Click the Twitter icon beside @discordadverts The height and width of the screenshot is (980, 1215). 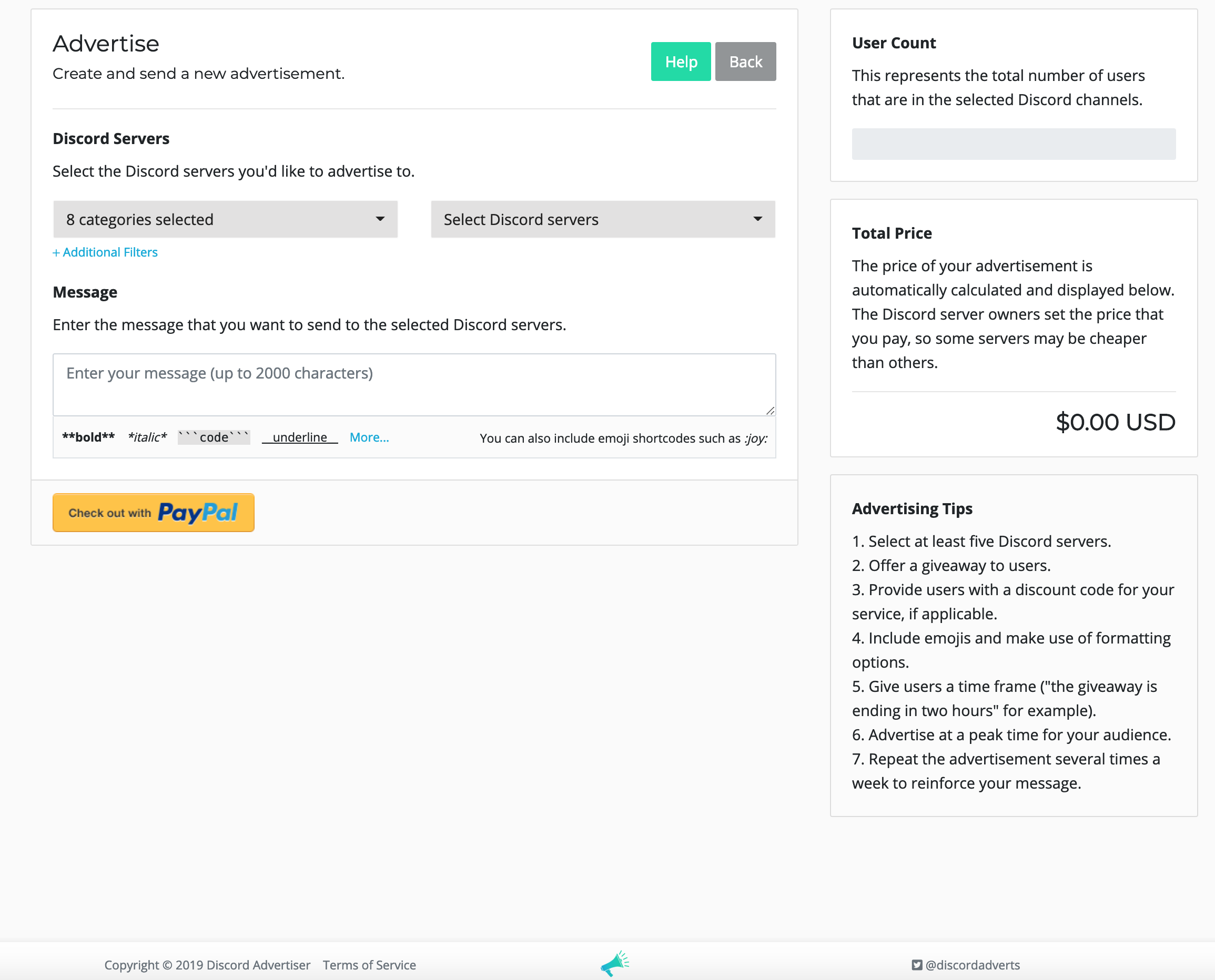917,965
